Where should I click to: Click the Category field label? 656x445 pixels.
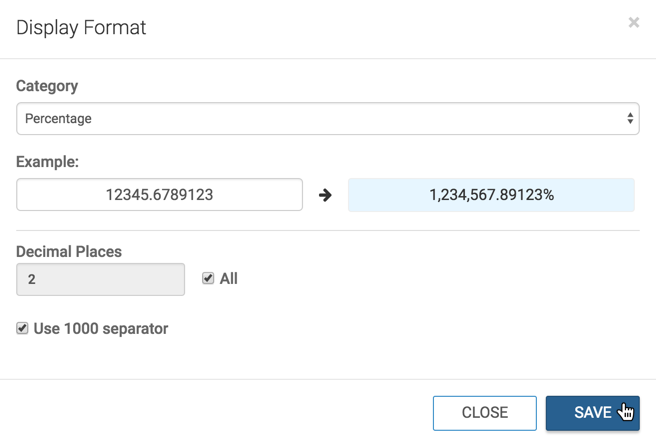coord(47,86)
